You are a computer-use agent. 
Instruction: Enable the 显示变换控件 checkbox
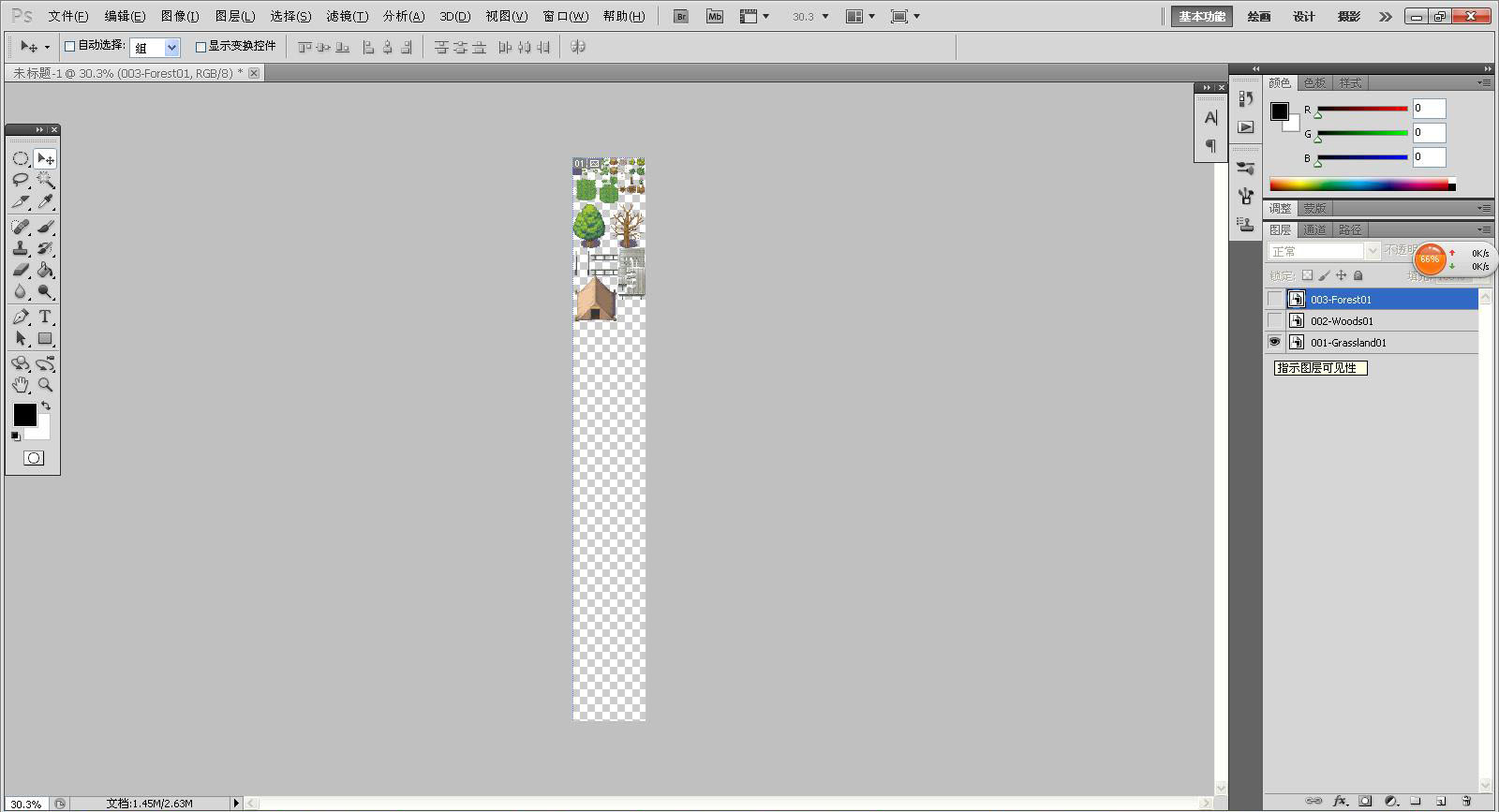(200, 46)
